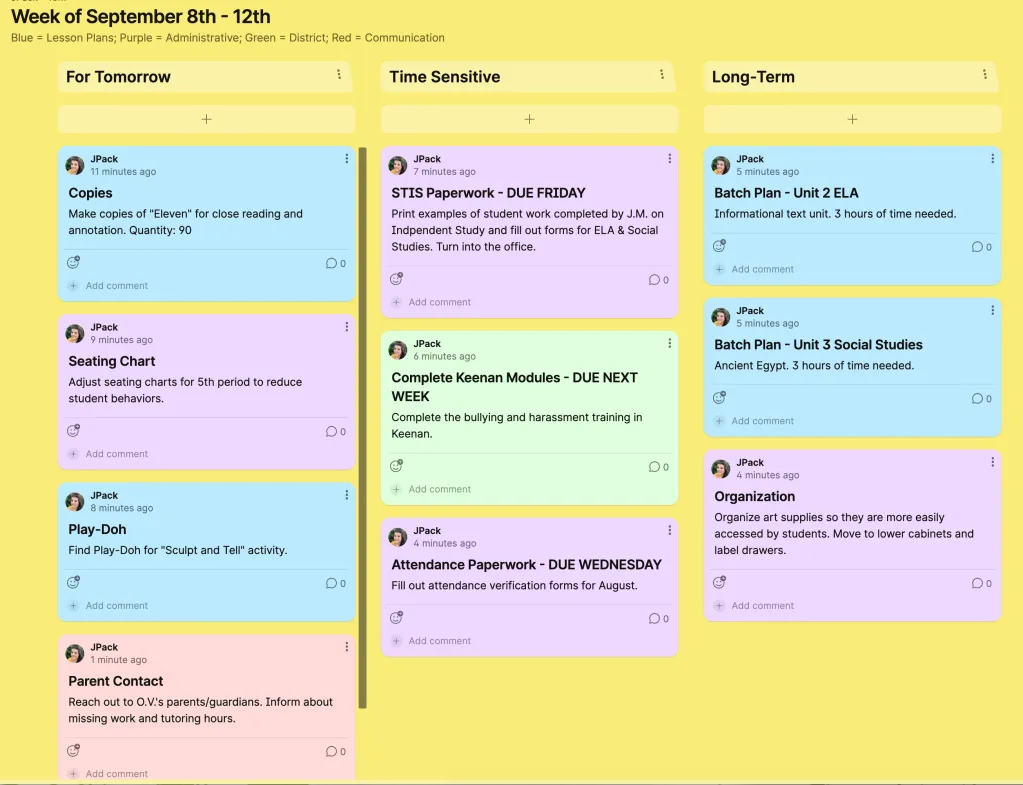Add comment on the Parent Contact card
1023x785 pixels.
[109, 774]
